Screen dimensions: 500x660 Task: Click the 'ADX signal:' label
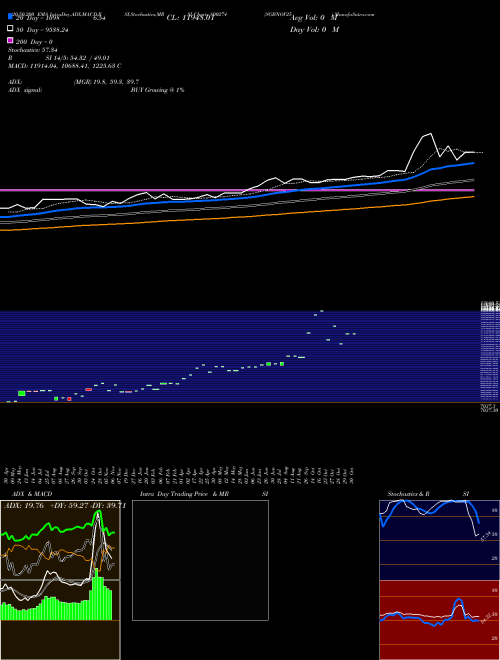pos(25,90)
